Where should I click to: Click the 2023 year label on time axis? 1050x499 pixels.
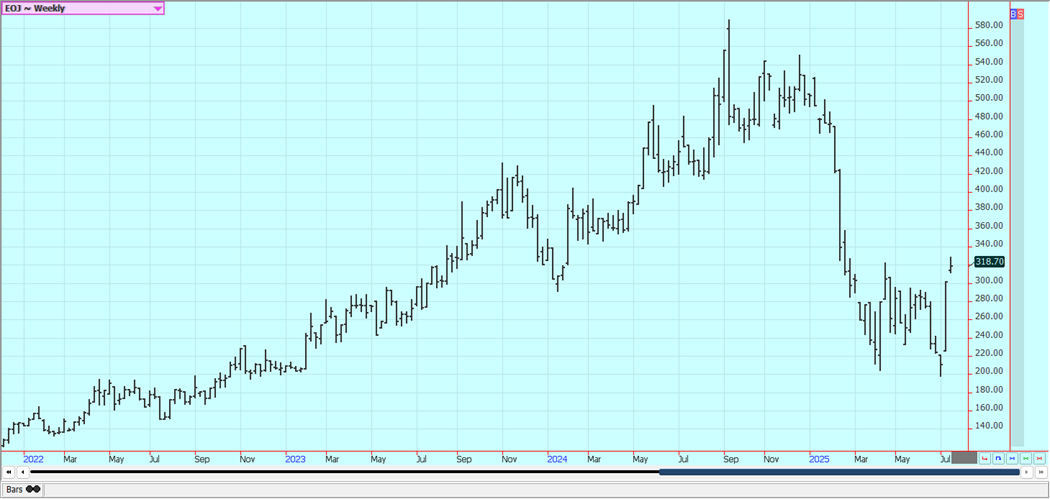(295, 459)
